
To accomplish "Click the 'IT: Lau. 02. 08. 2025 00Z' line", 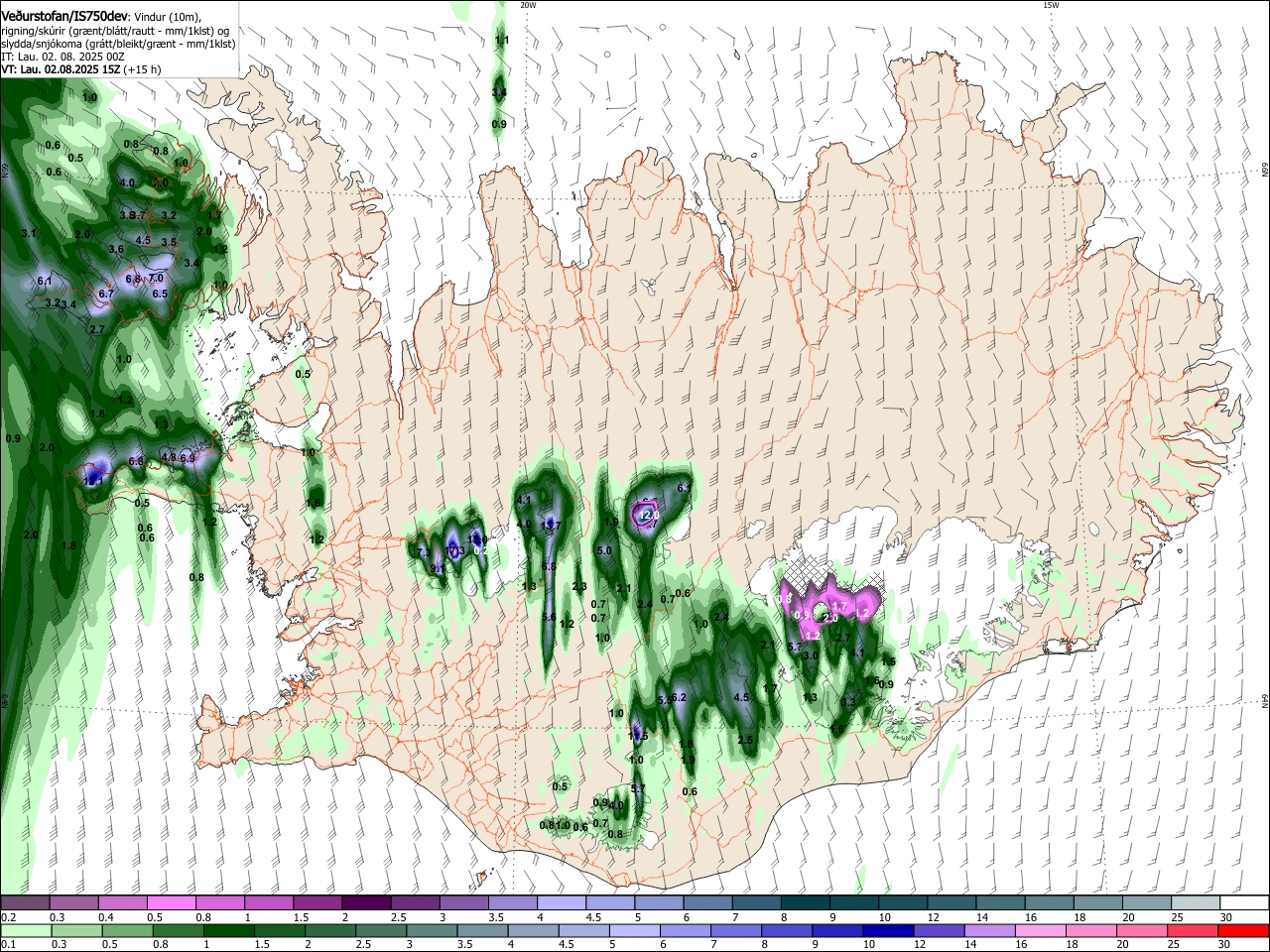I will (63, 57).
